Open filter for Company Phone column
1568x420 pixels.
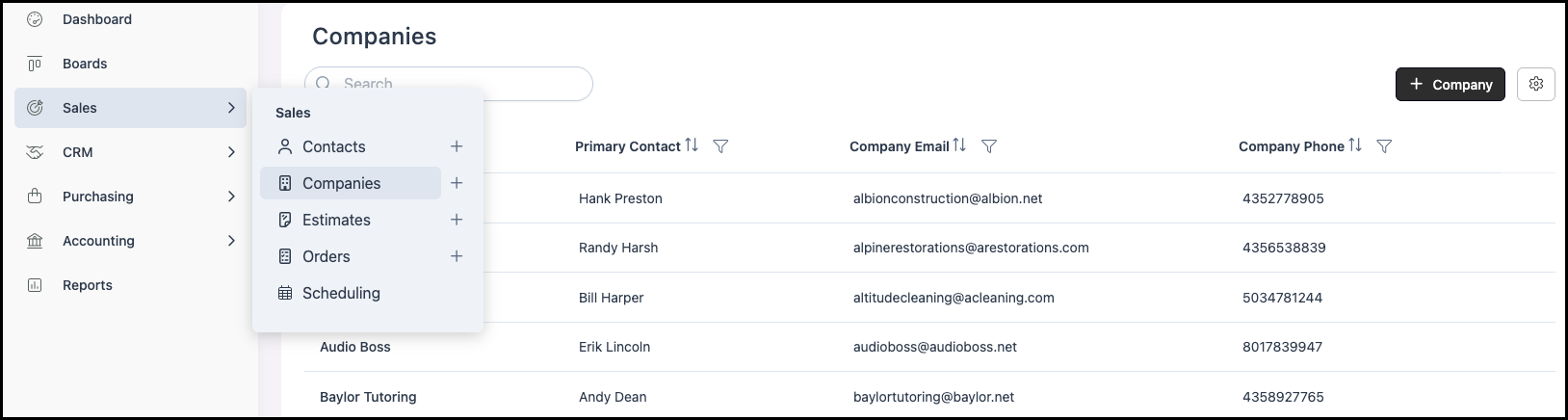pos(1384,146)
